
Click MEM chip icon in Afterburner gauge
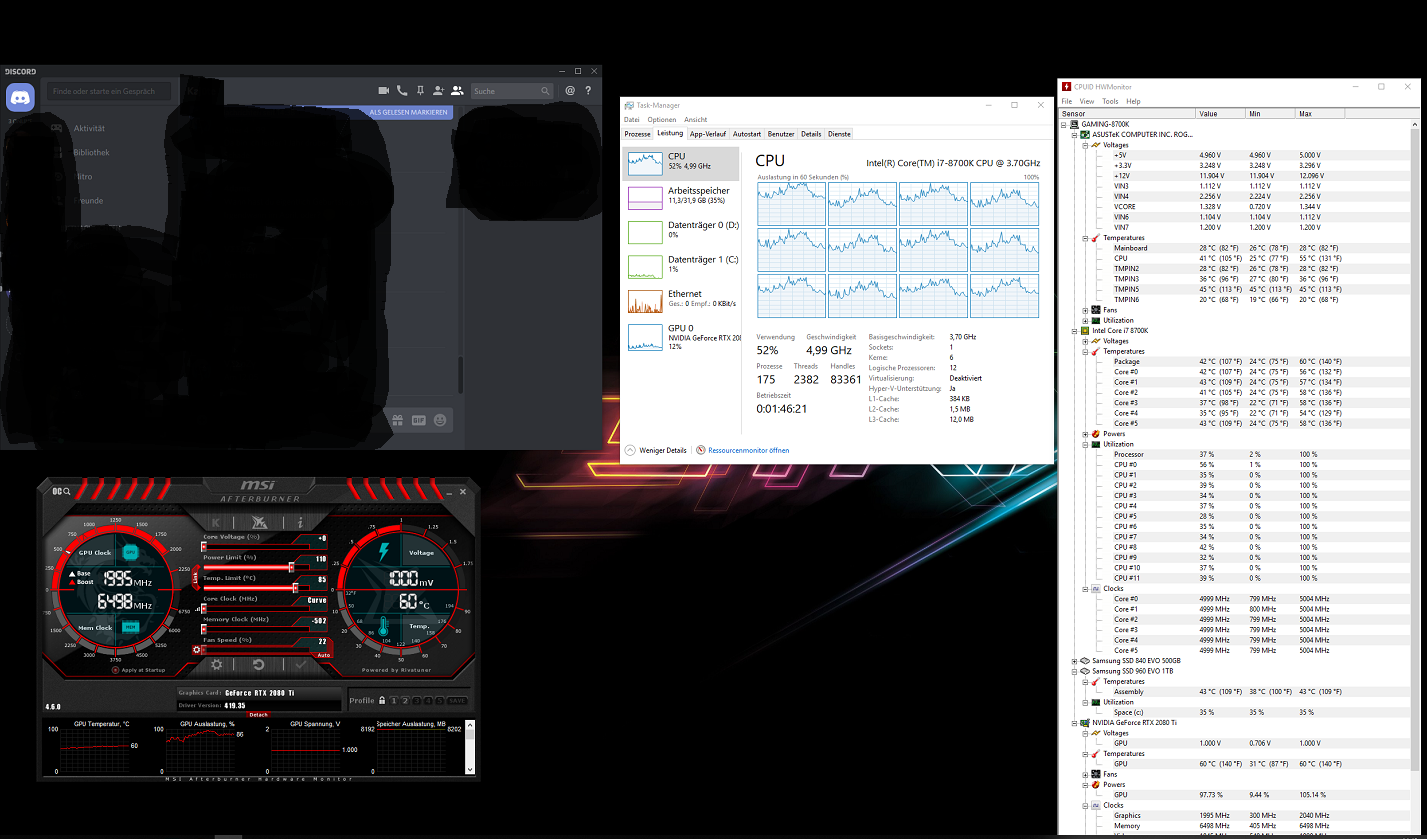click(x=130, y=627)
